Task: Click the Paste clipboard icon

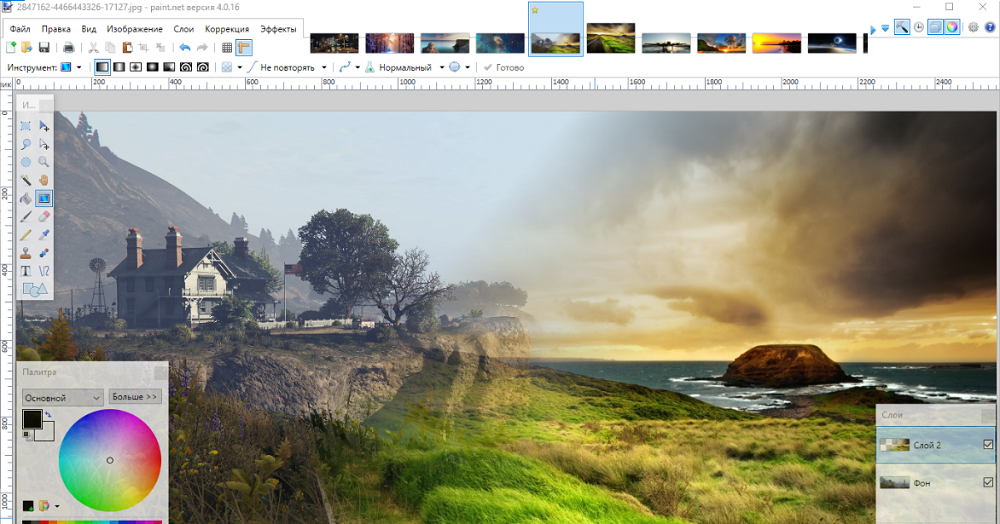Action: click(127, 47)
